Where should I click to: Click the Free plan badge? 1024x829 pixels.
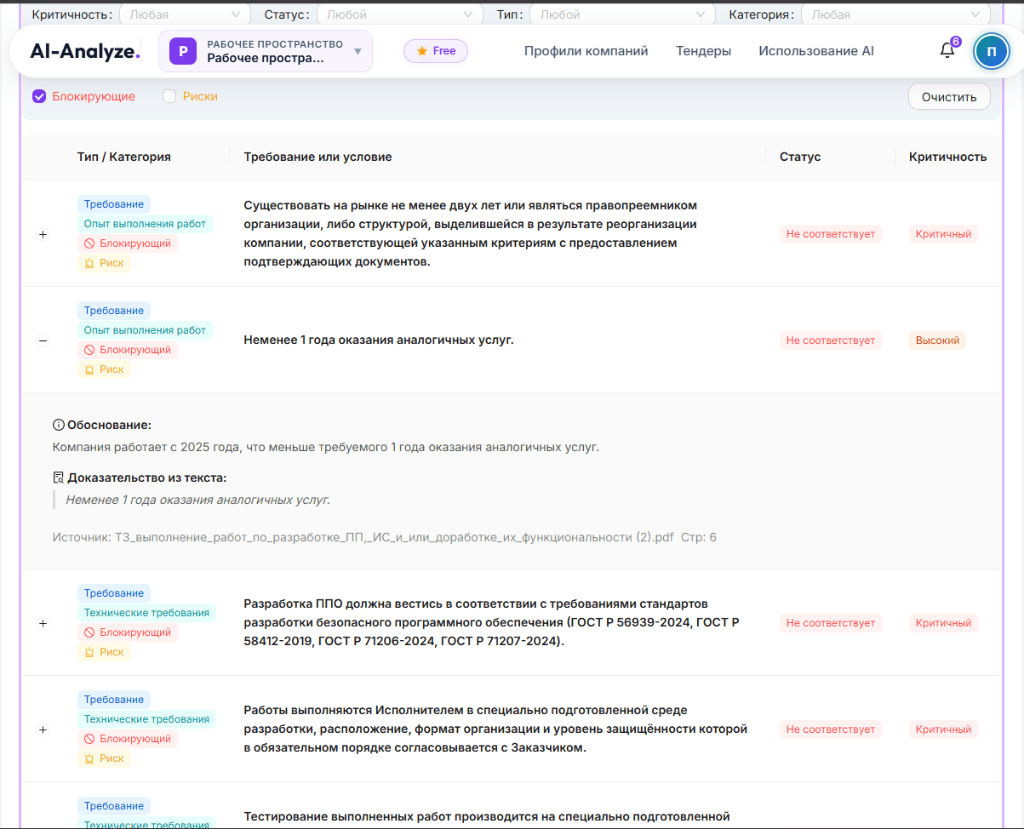pos(436,51)
